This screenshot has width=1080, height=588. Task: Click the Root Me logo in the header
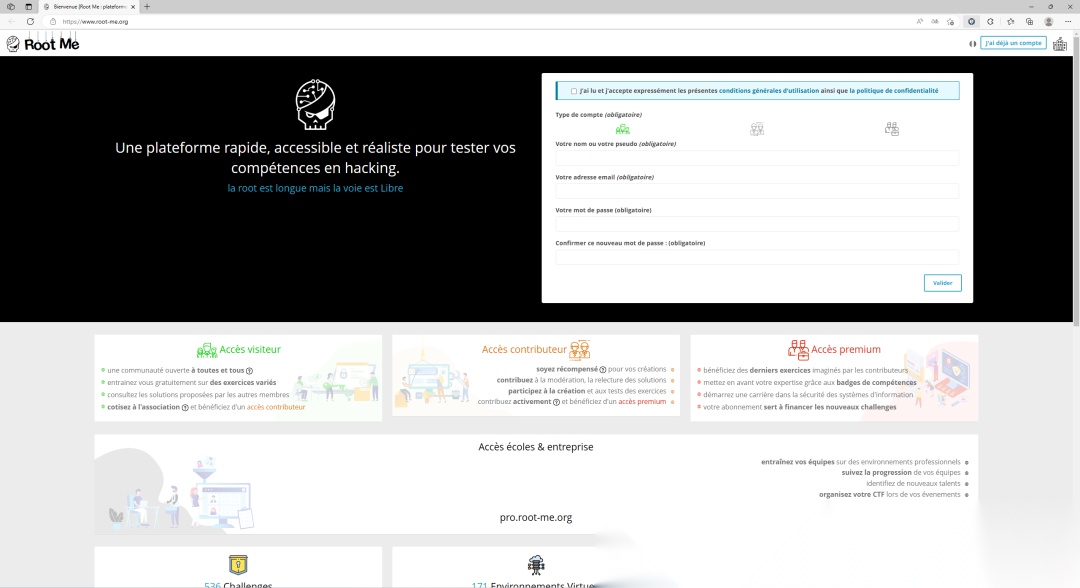43,44
